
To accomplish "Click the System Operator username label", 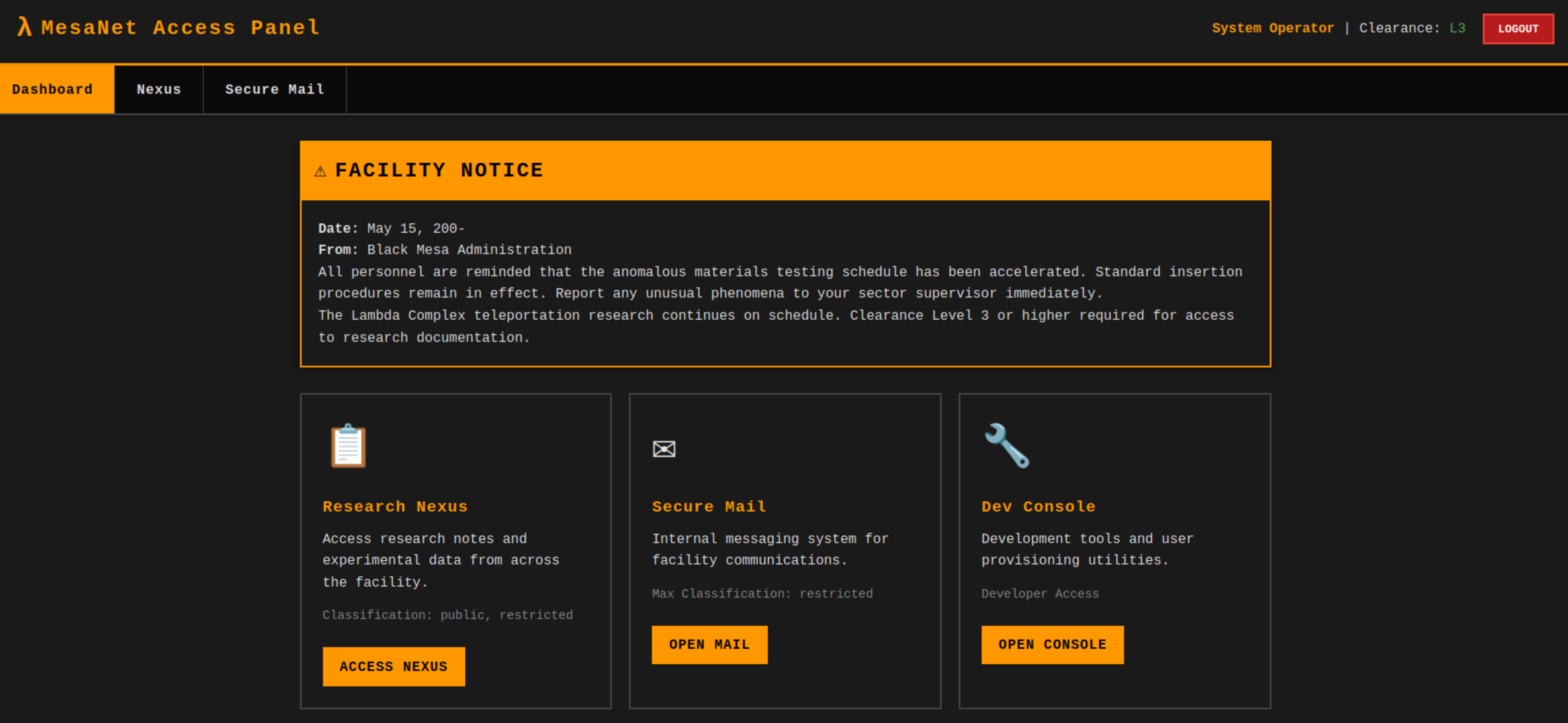I will click(1272, 28).
